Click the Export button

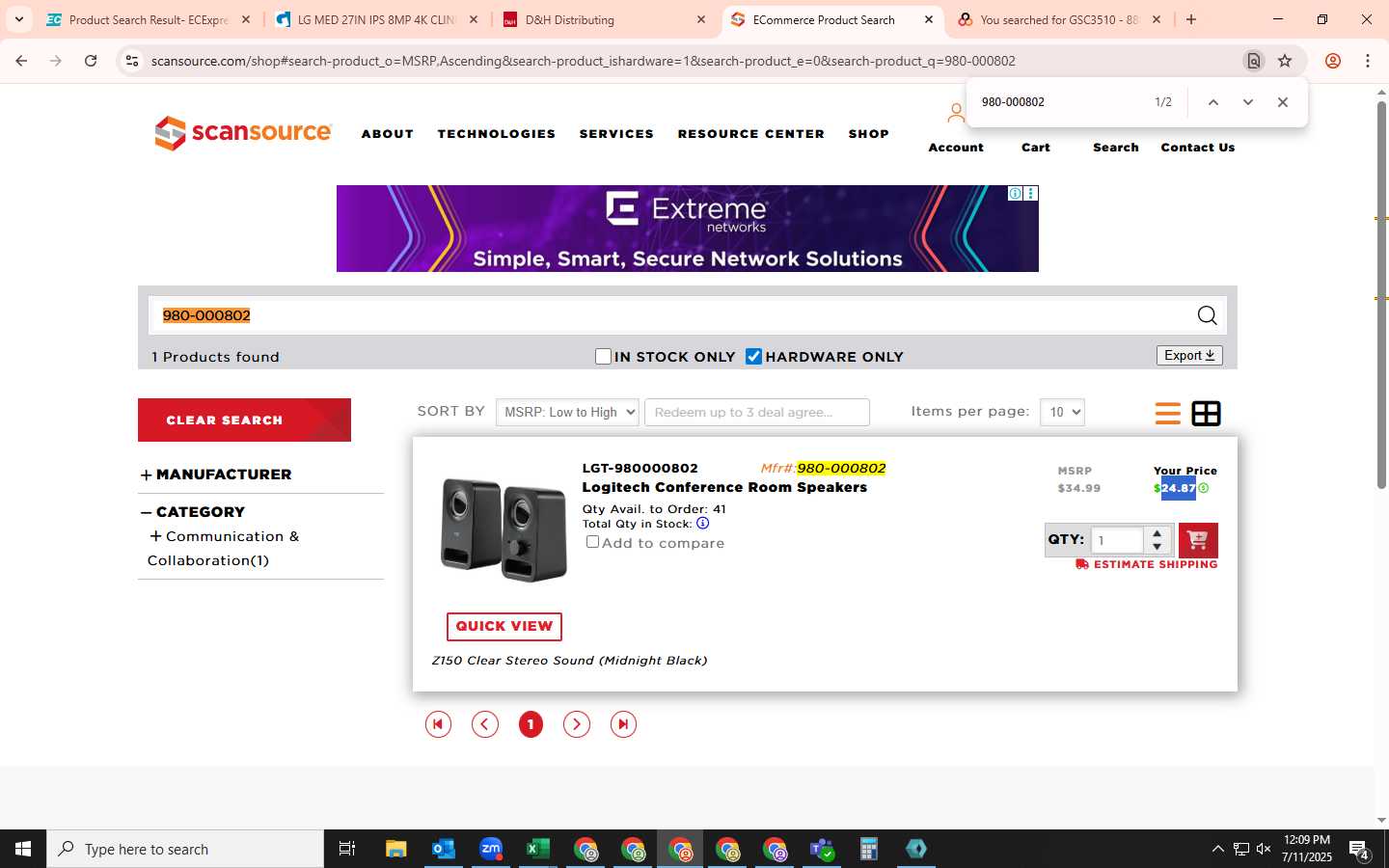[x=1189, y=356]
